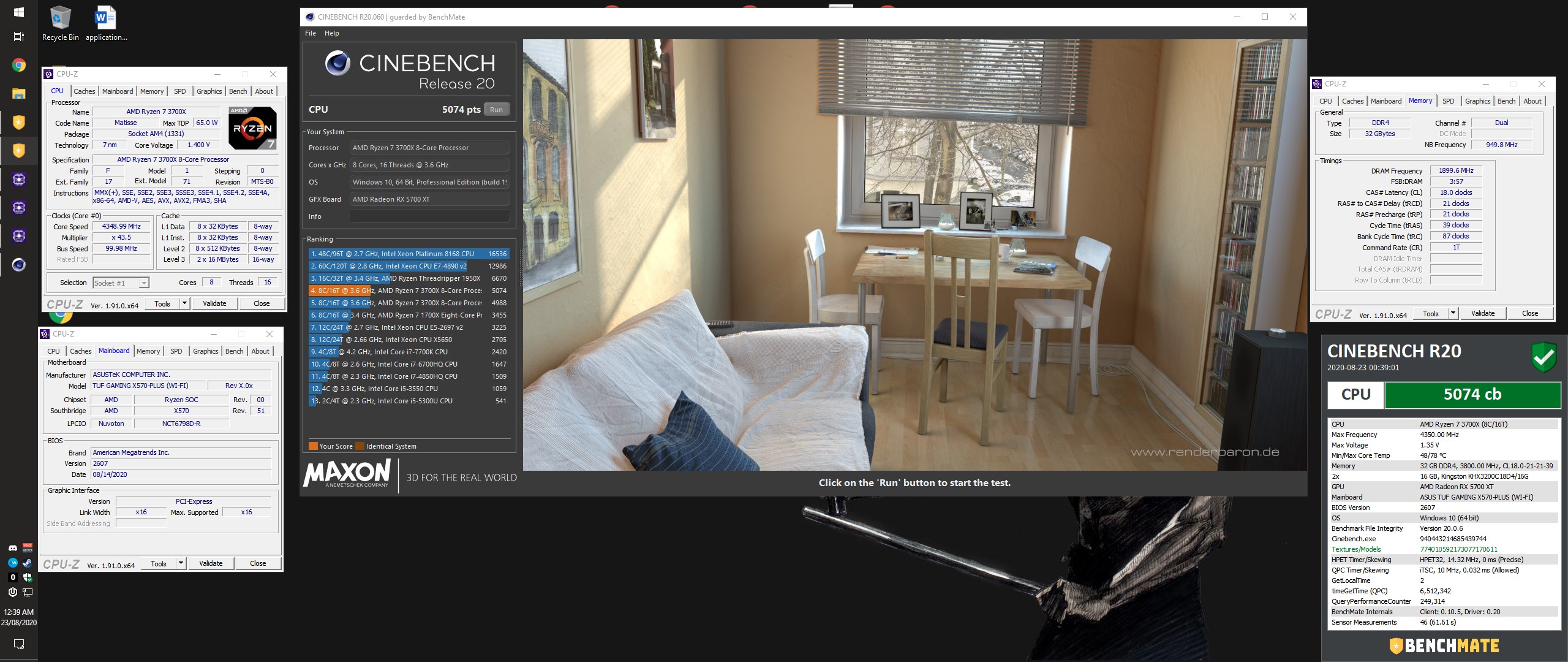Open the network status tray icon
Image resolution: width=1568 pixels, height=662 pixels.
(x=28, y=592)
